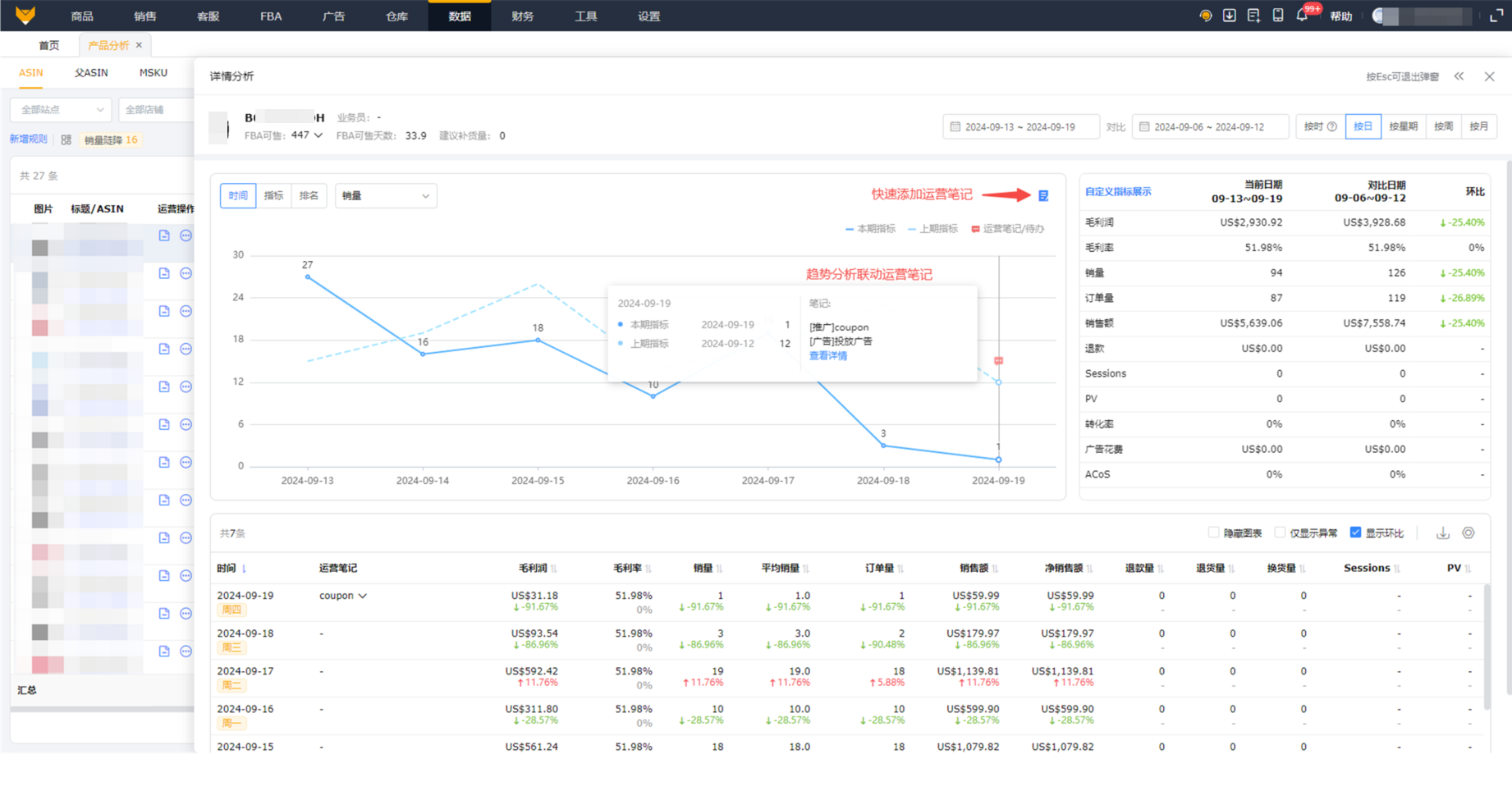Expand the coupon note in 2024-09-19 row

[x=343, y=596]
